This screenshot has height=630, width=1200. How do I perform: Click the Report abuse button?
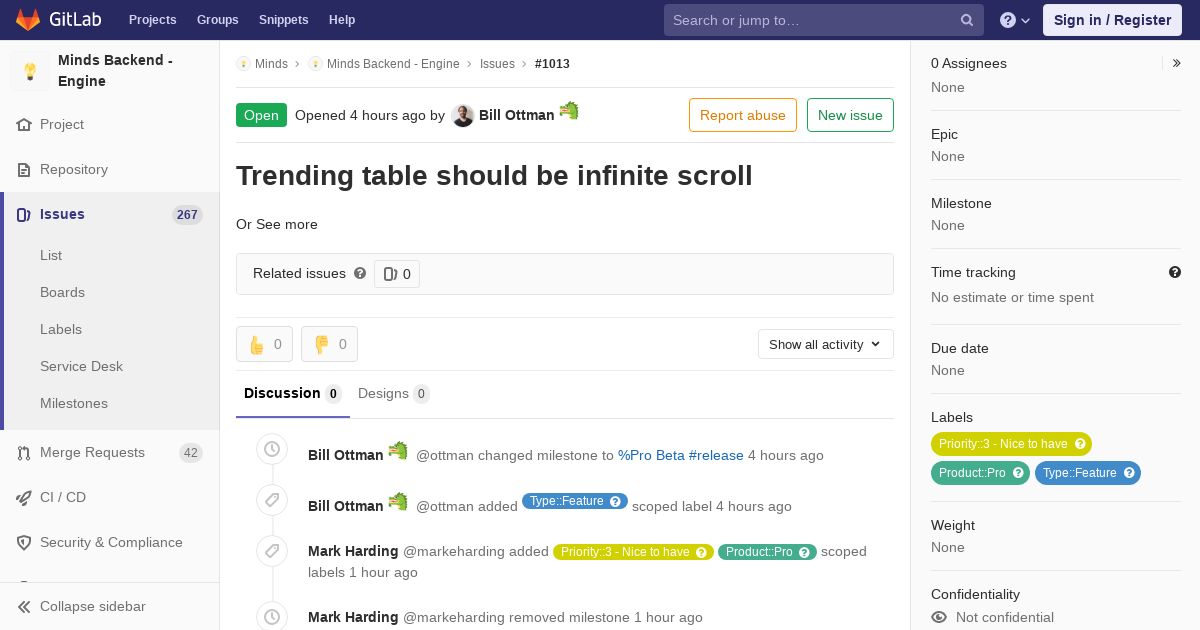743,115
